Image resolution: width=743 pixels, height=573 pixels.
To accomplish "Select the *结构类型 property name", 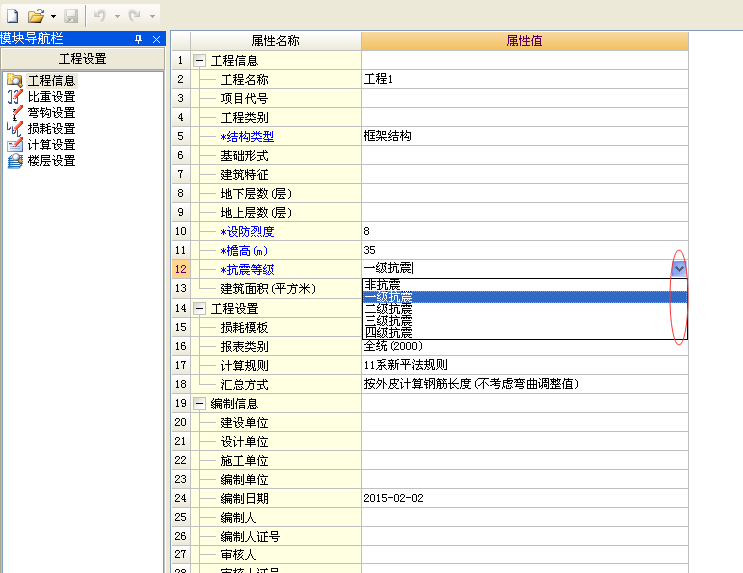I will point(247,136).
